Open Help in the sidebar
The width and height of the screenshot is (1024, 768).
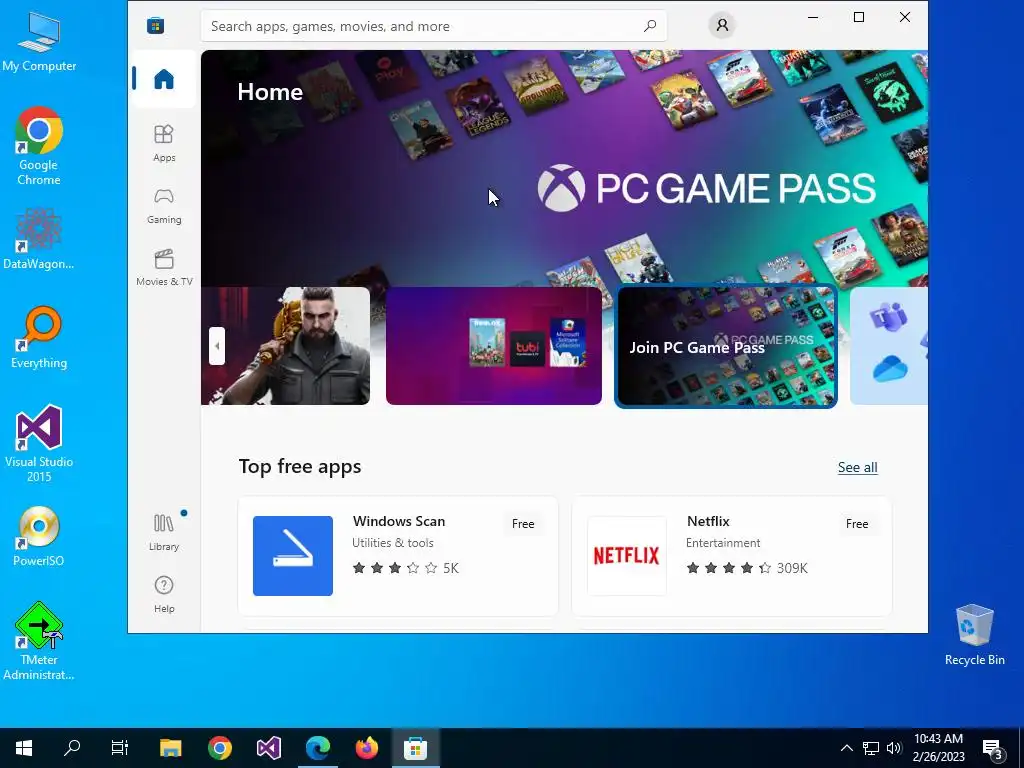[x=164, y=594]
